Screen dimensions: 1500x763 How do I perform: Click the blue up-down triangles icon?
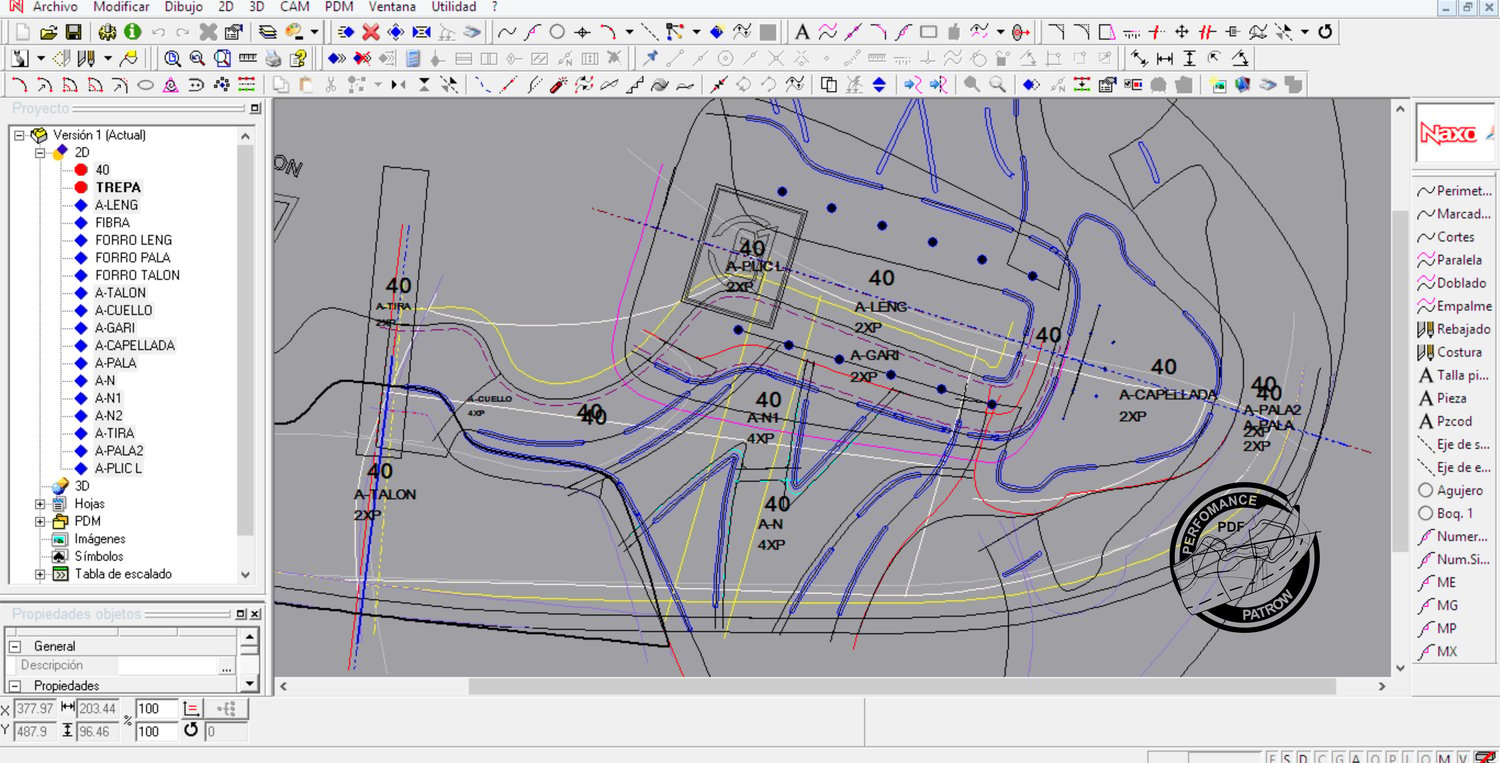[x=879, y=85]
